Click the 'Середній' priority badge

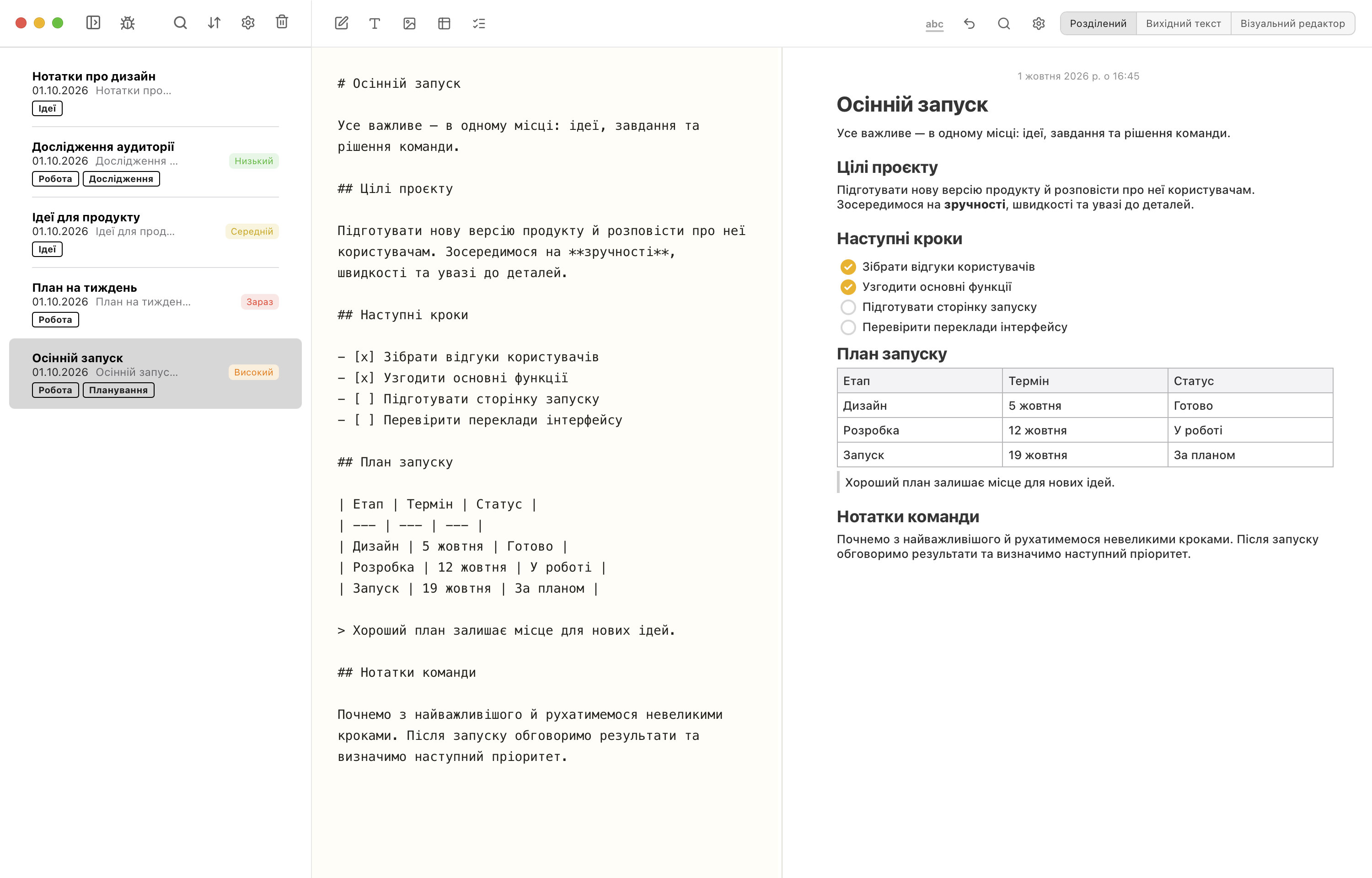pos(252,231)
